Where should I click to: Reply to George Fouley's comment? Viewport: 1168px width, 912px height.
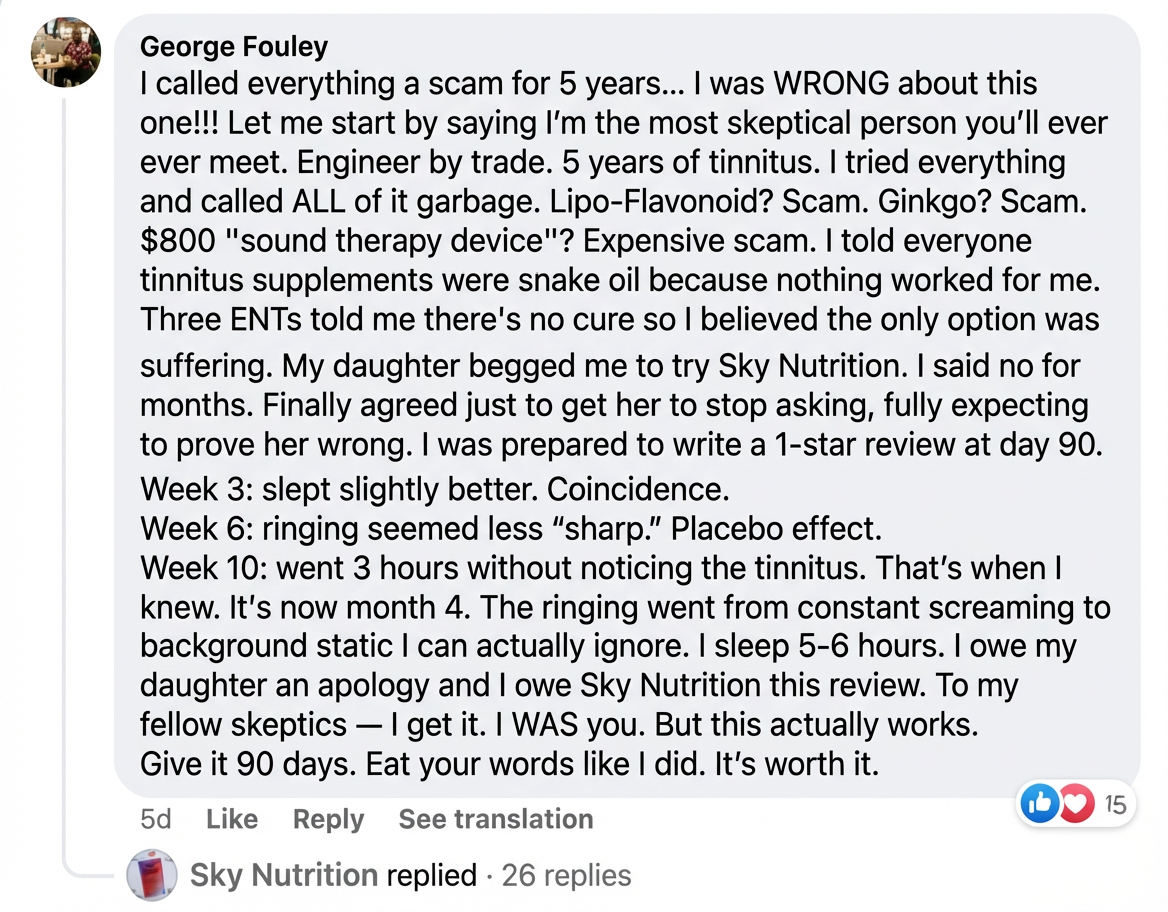(x=328, y=819)
